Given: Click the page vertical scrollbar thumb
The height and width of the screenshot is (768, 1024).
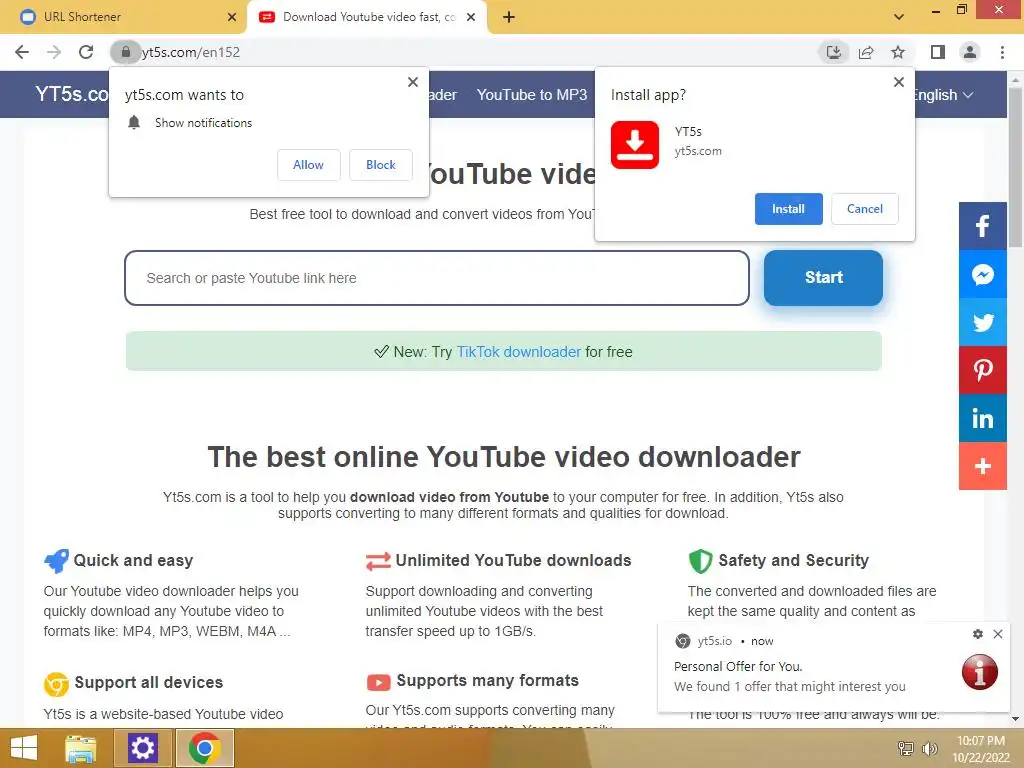Looking at the screenshot, I should [1015, 167].
